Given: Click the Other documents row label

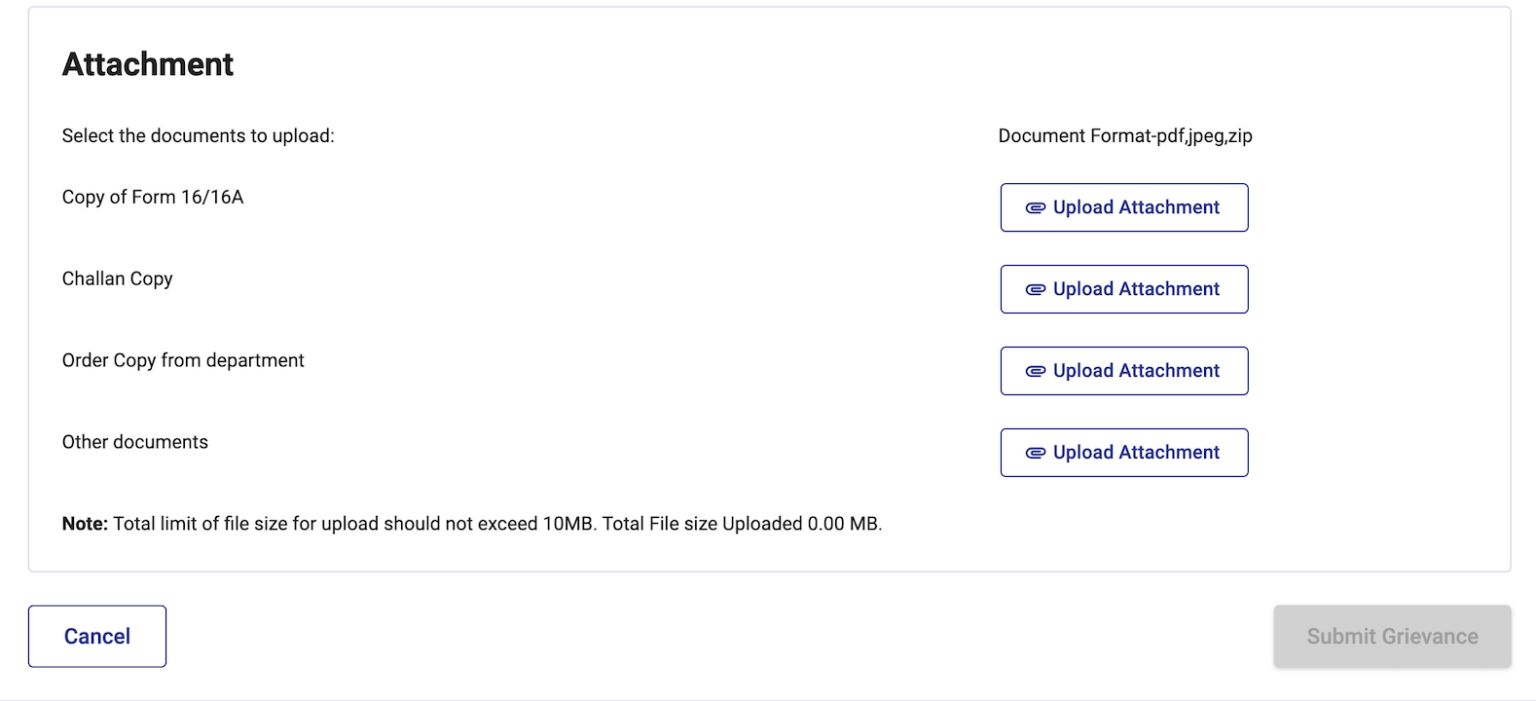Looking at the screenshot, I should (135, 441).
